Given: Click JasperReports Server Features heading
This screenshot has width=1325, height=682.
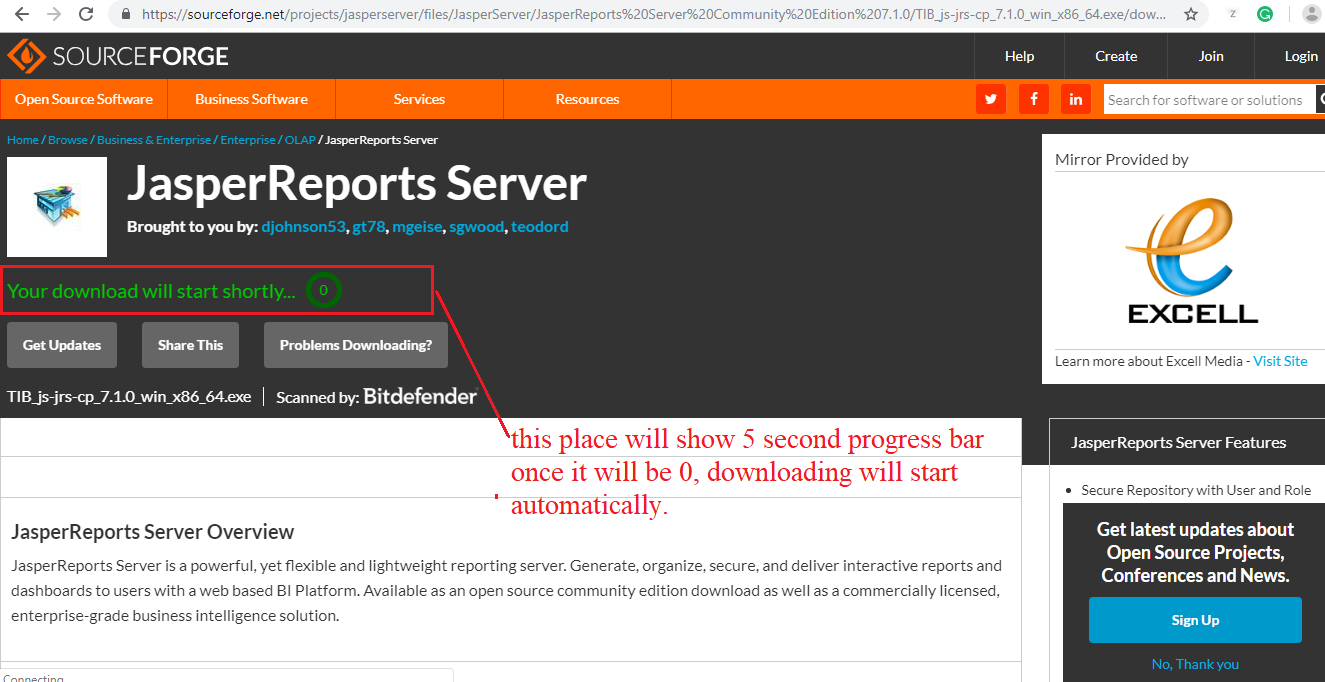Looking at the screenshot, I should [1179, 442].
